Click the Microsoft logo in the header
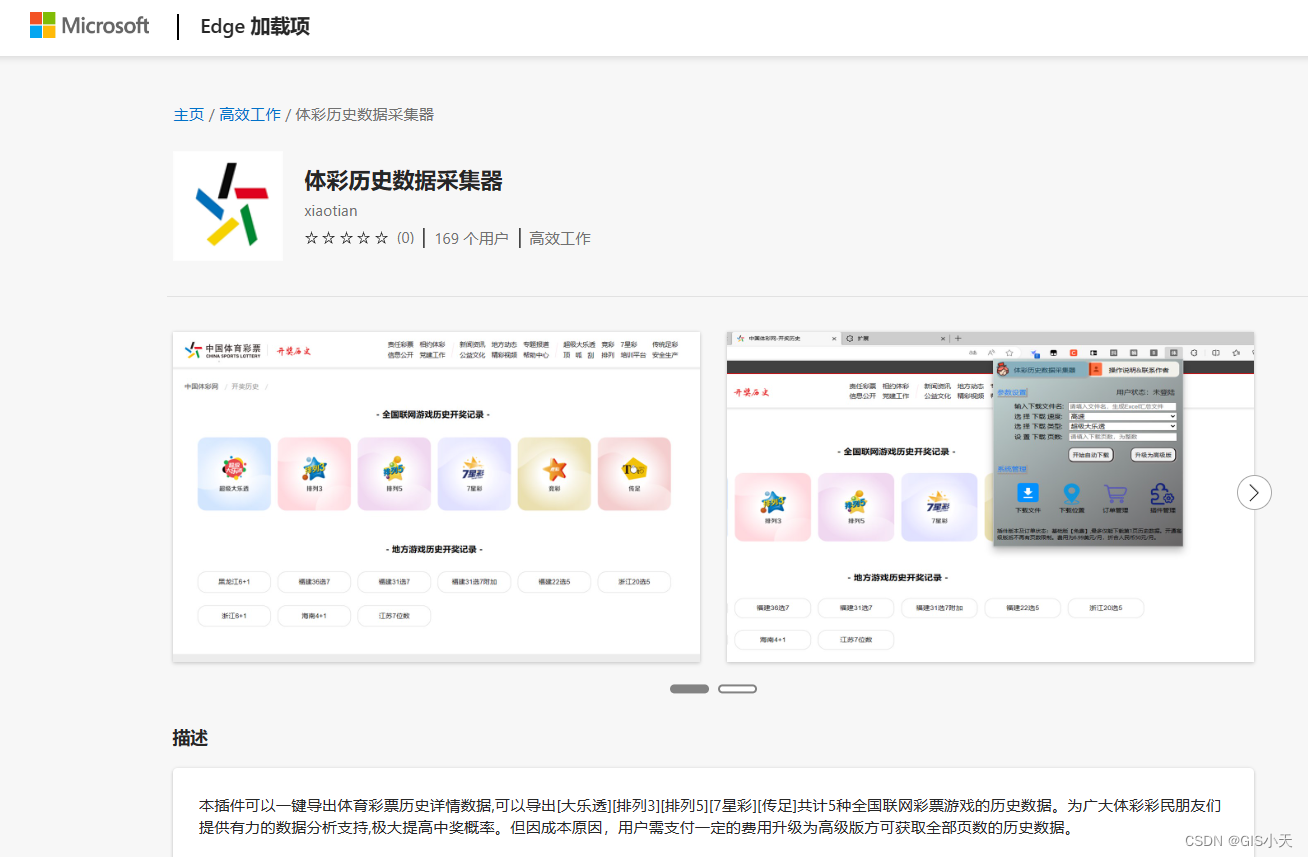This screenshot has height=857, width=1308. (x=89, y=26)
